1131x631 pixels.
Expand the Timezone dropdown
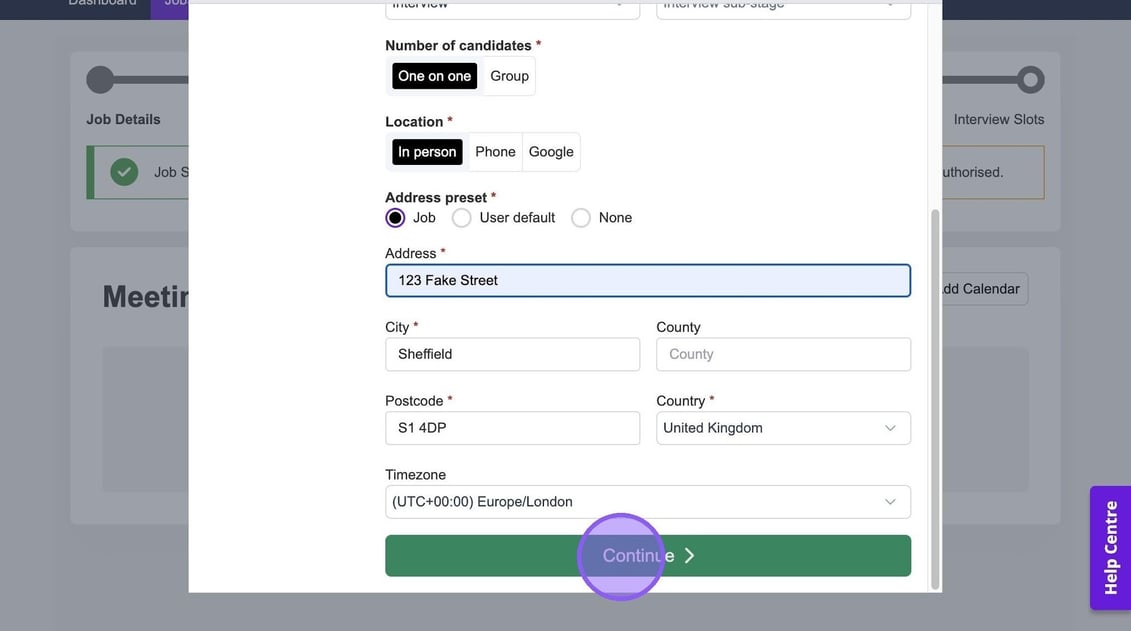tap(647, 502)
